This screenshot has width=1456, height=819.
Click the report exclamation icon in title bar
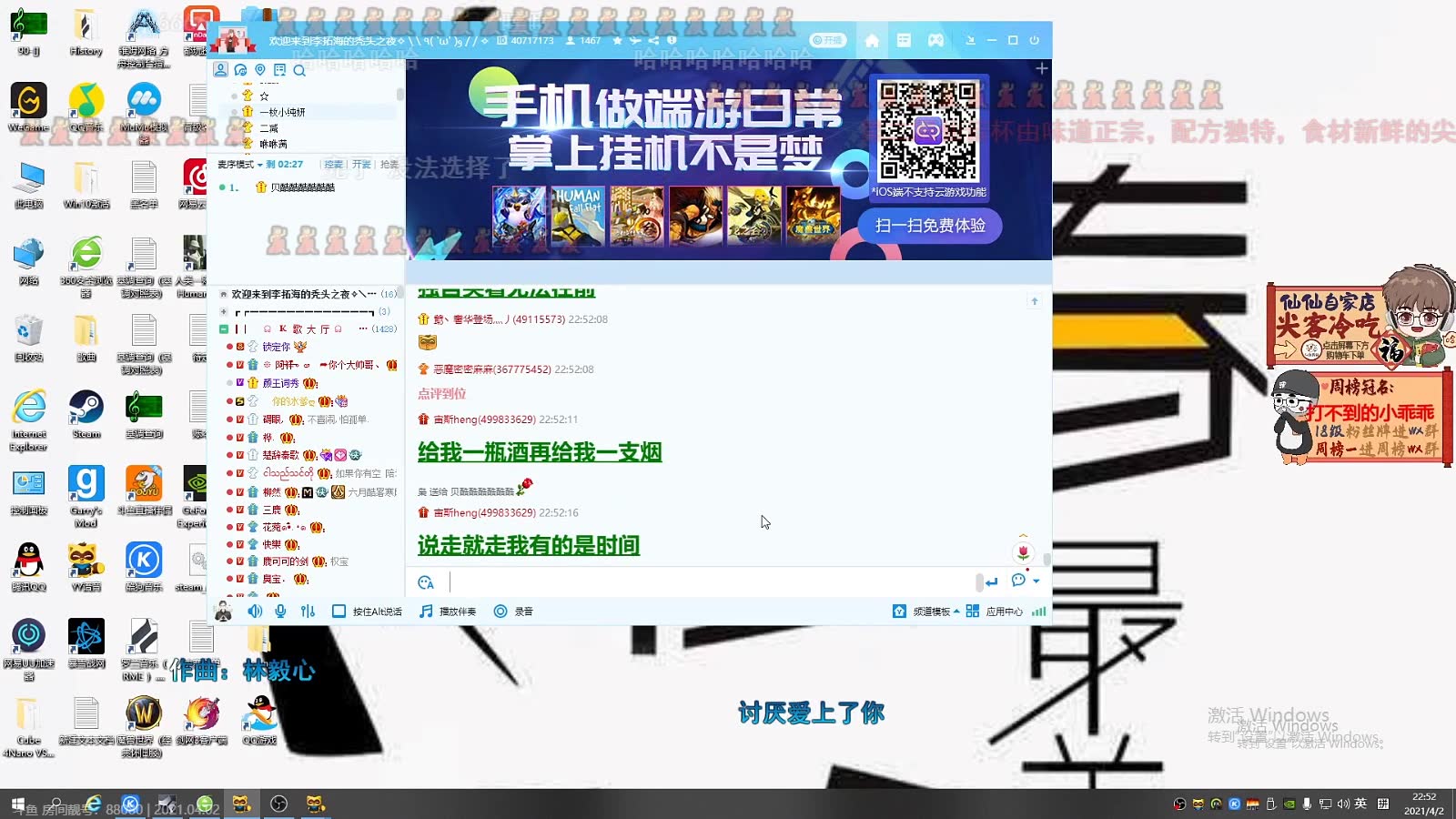672,40
